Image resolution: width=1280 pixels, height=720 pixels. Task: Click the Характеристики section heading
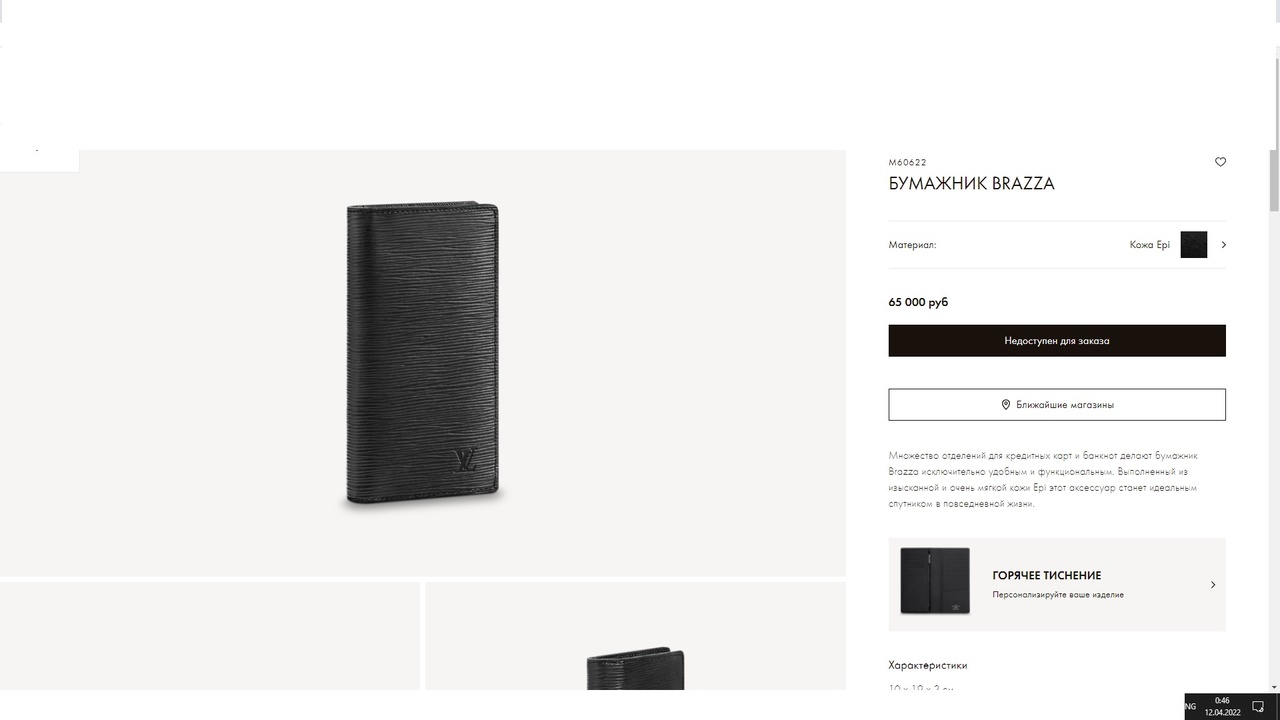tap(928, 665)
